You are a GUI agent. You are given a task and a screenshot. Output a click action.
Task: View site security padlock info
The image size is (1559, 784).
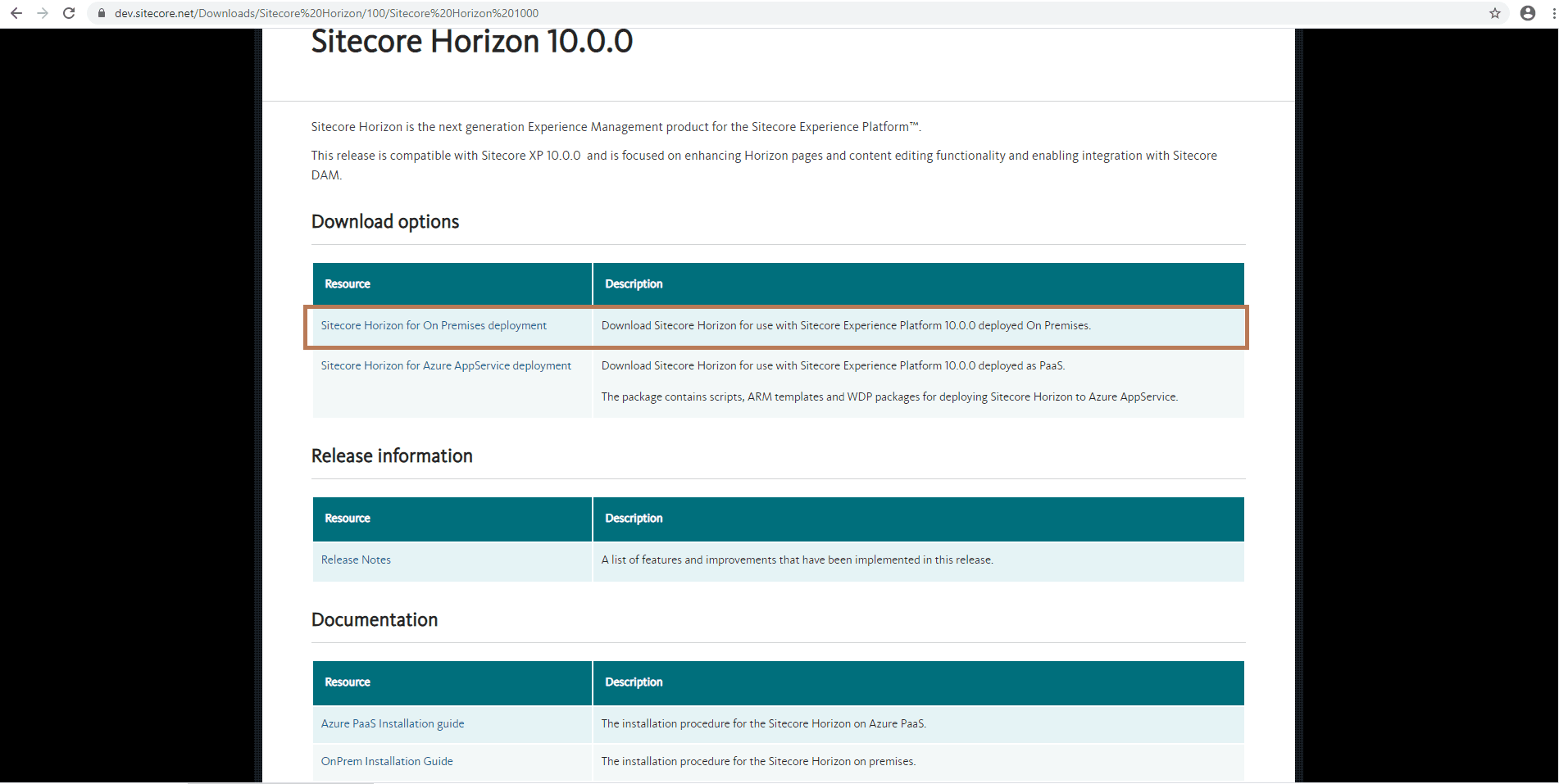point(102,13)
